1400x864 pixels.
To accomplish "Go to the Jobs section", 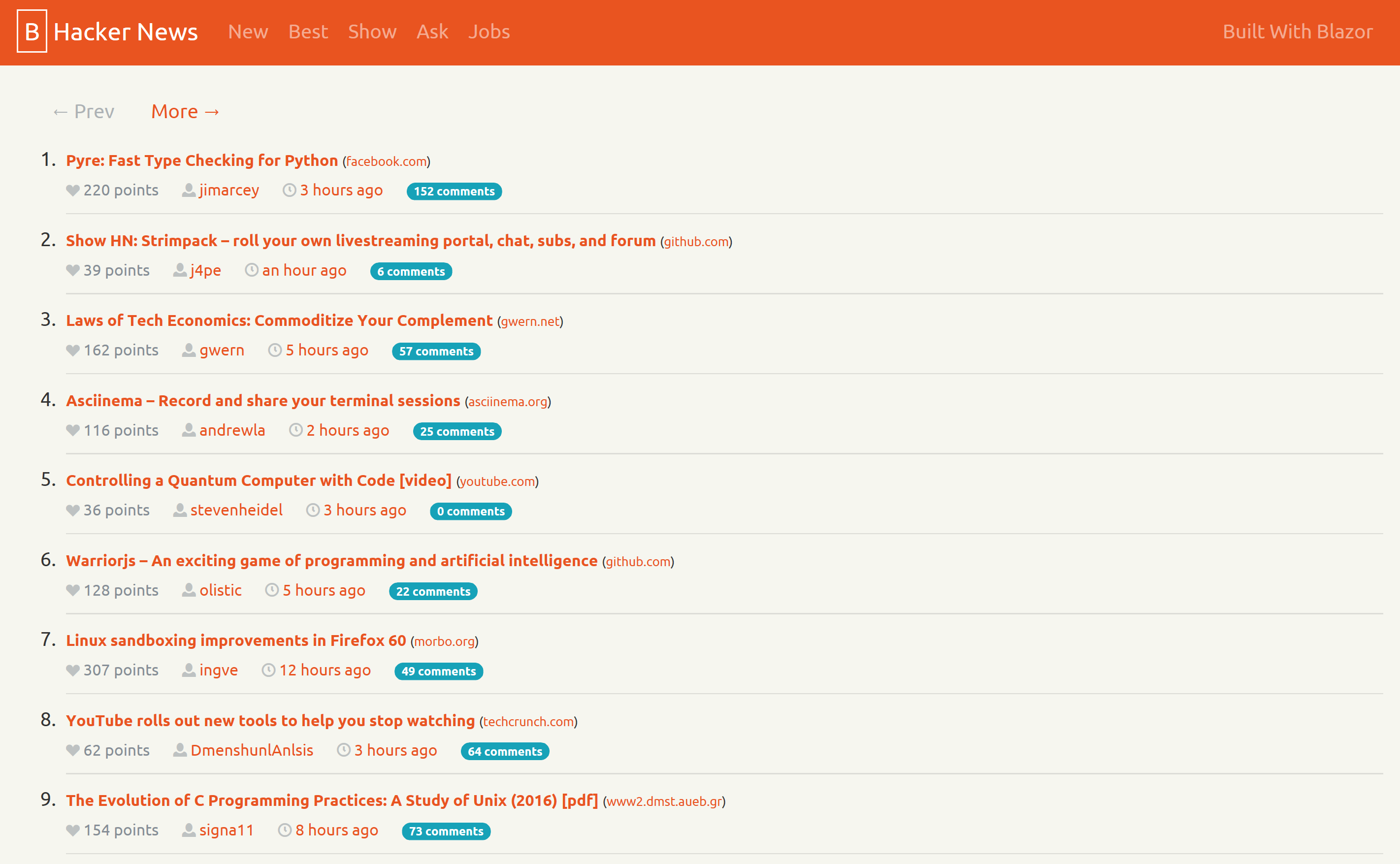I will click(x=489, y=32).
